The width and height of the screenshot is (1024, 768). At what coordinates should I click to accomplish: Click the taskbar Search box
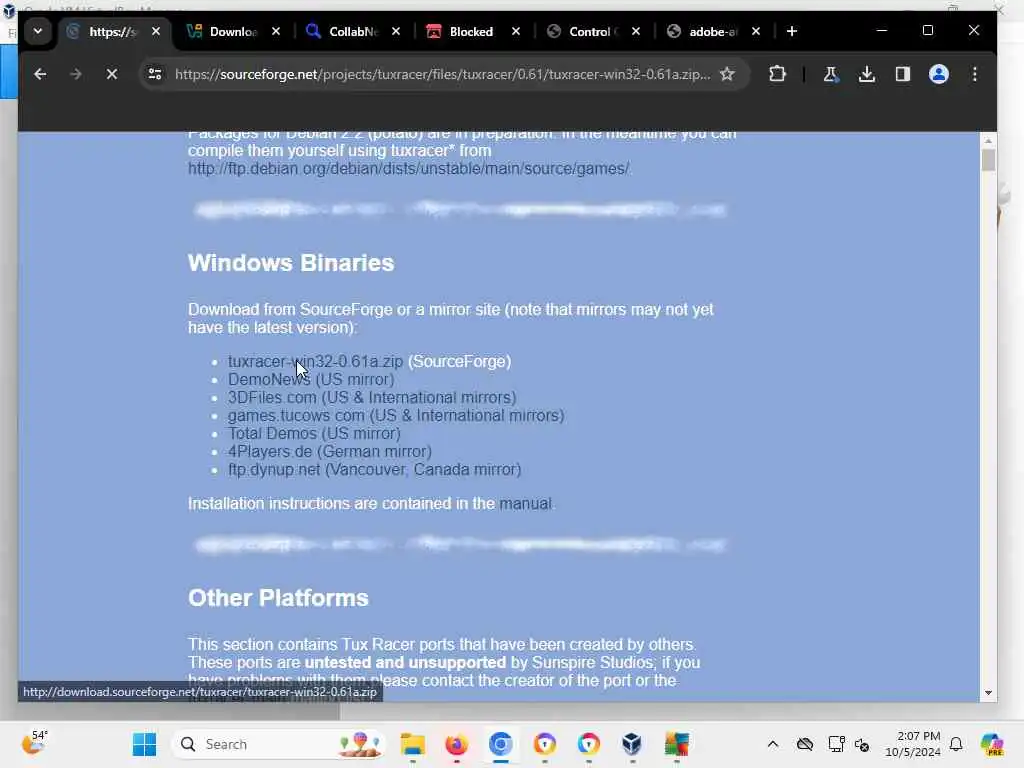(x=279, y=744)
